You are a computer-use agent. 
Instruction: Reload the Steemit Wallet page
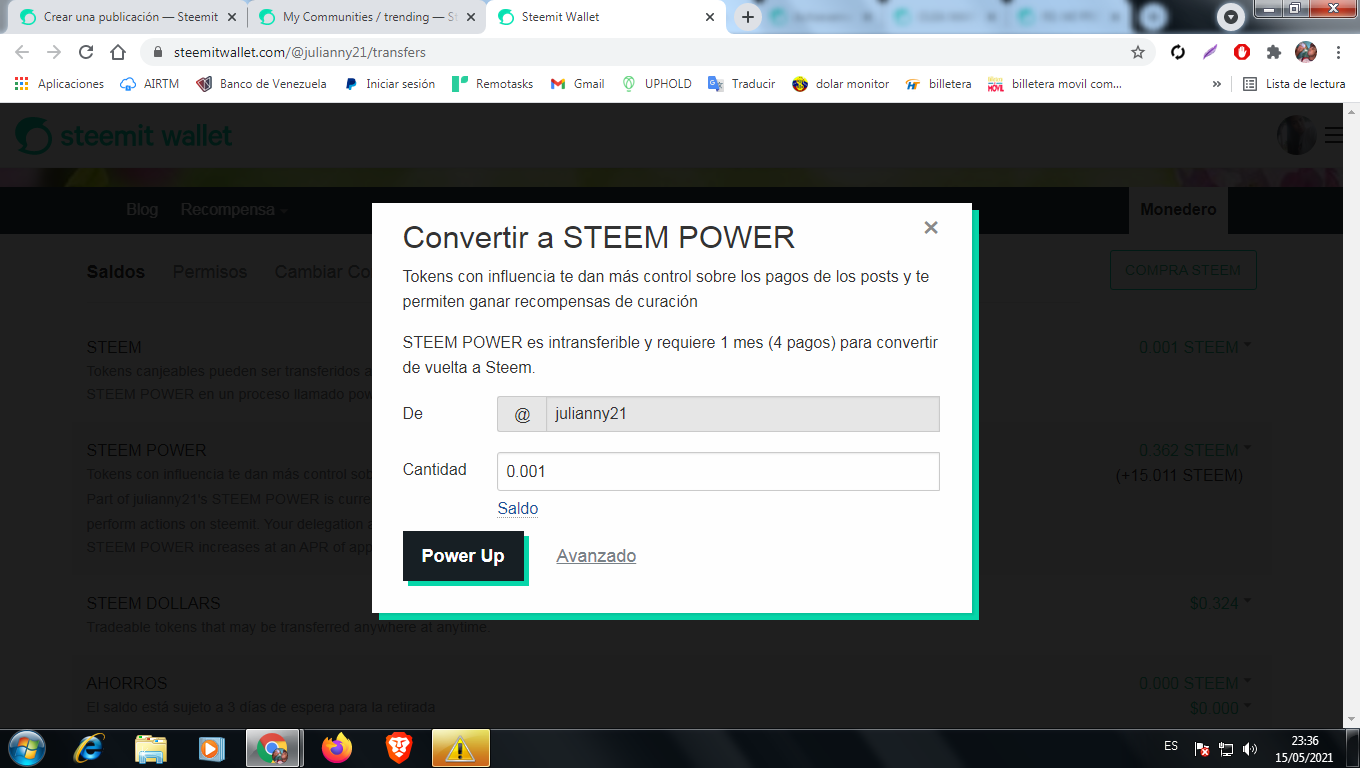tap(86, 52)
